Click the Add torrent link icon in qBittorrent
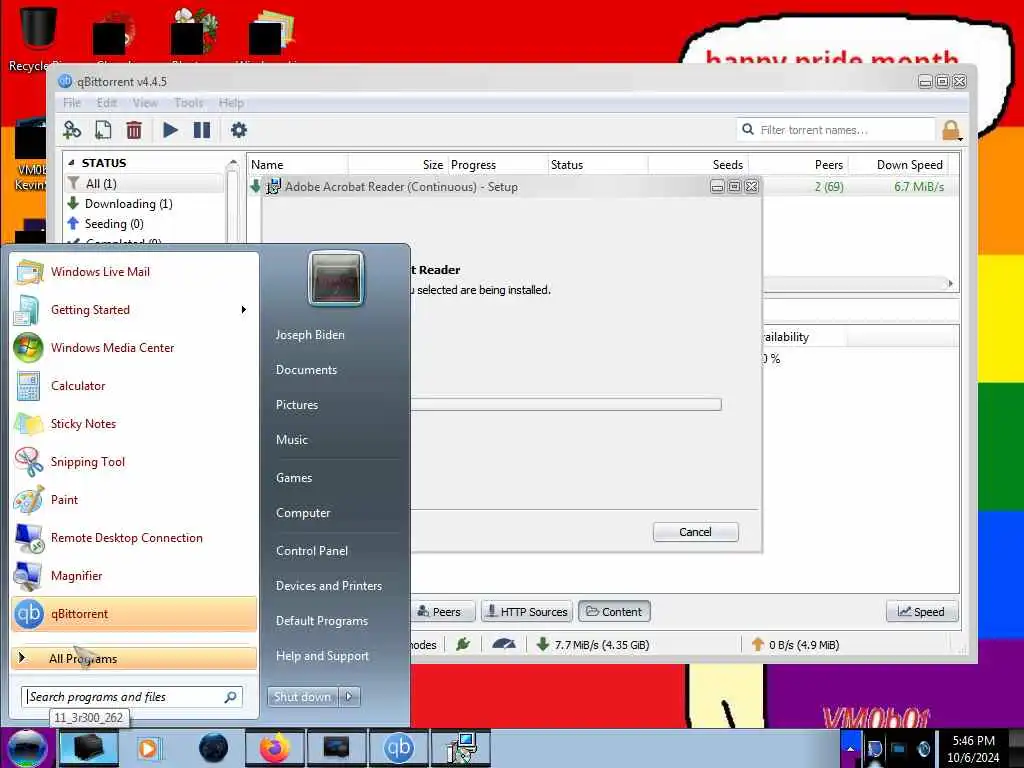The image size is (1024, 768). pyautogui.click(x=72, y=130)
